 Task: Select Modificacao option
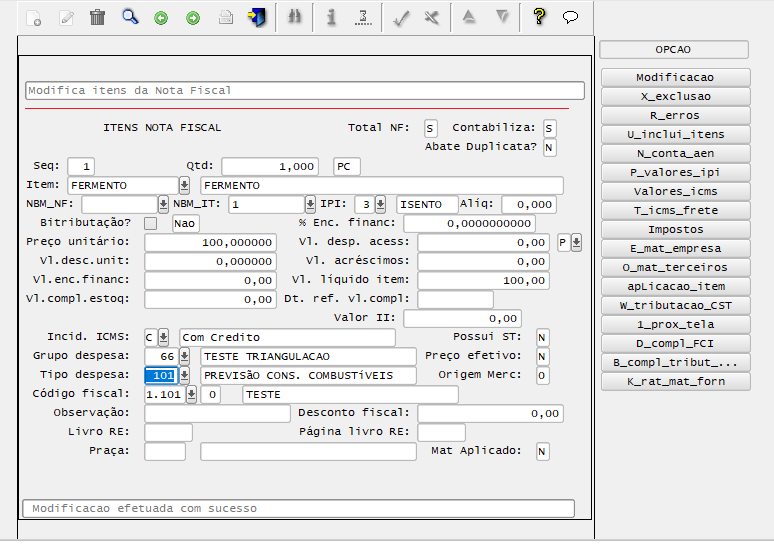675,78
